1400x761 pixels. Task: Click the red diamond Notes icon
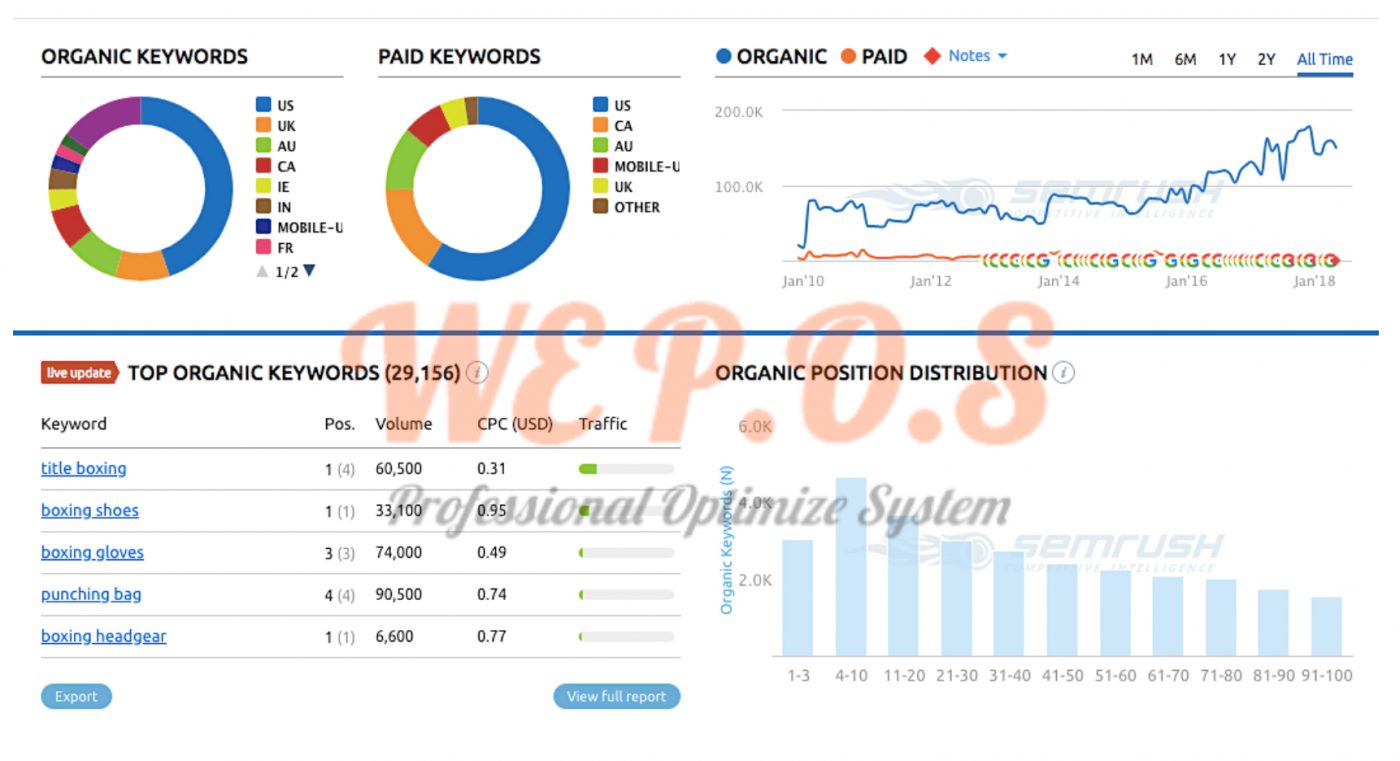coord(932,56)
